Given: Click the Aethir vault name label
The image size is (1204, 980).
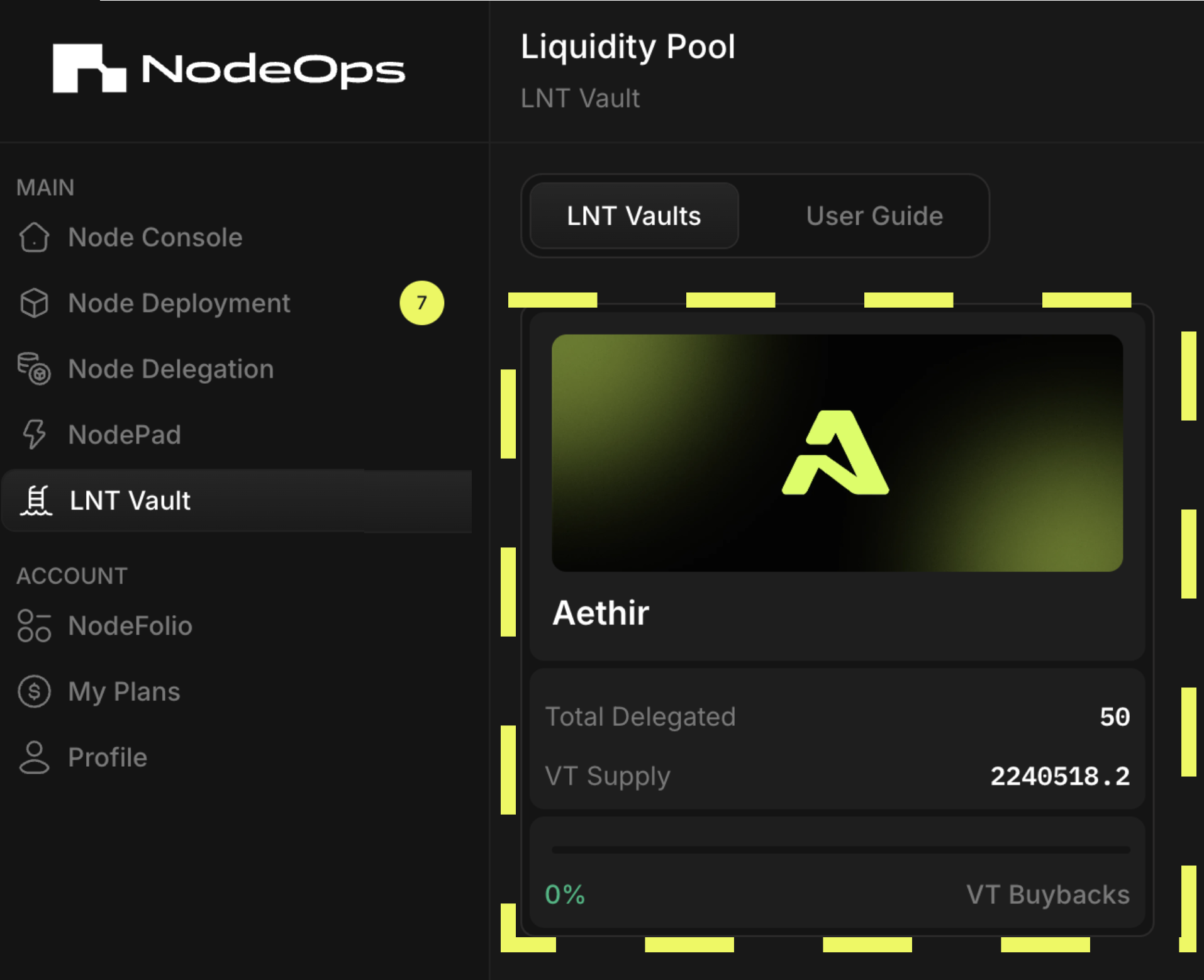Looking at the screenshot, I should pos(599,613).
